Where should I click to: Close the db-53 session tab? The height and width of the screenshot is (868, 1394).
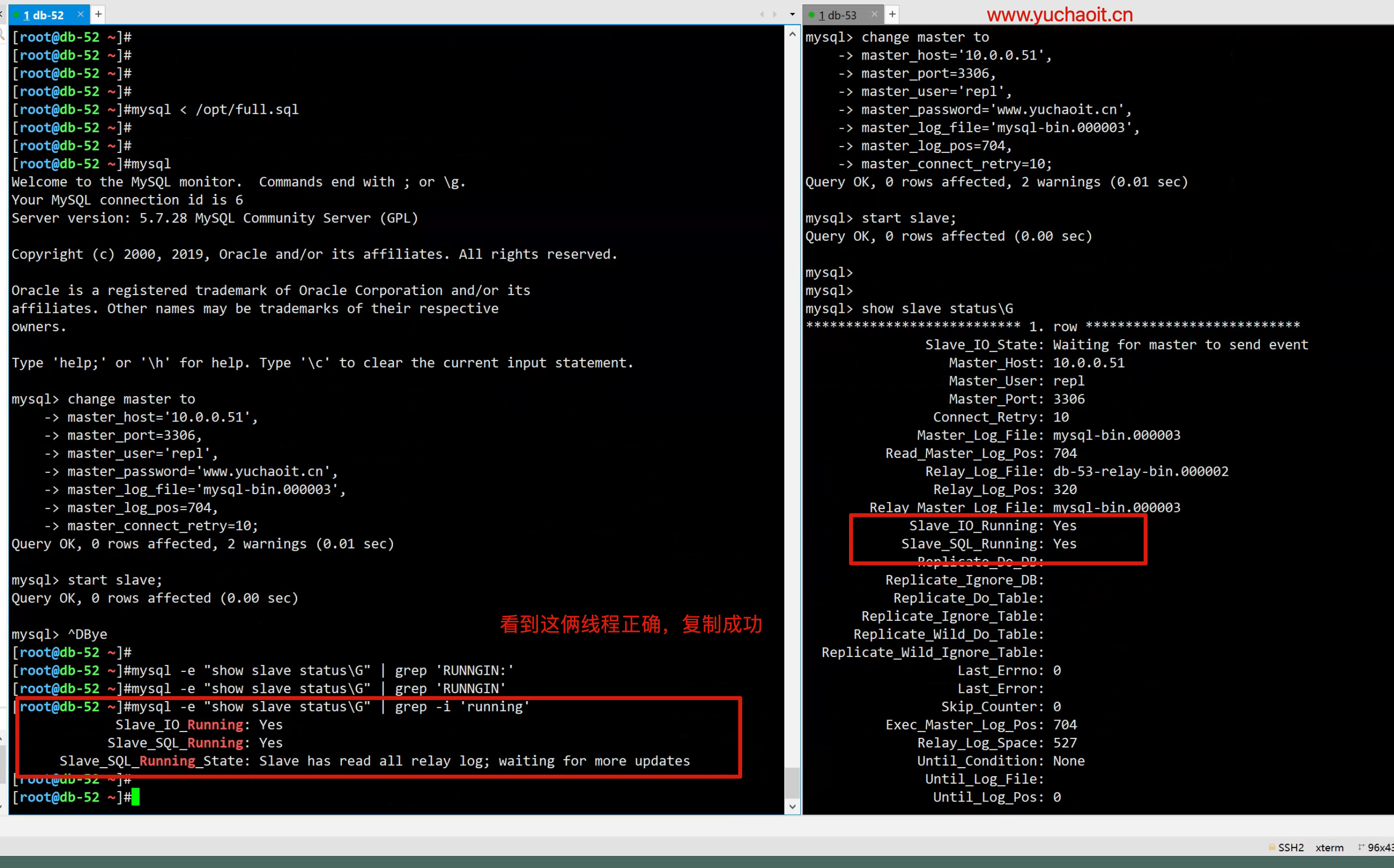(x=874, y=14)
